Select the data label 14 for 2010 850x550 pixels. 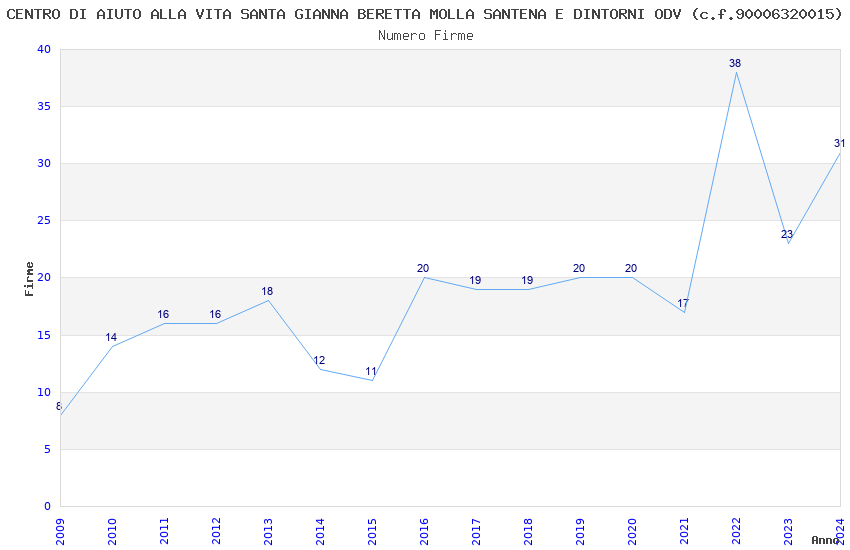111,338
